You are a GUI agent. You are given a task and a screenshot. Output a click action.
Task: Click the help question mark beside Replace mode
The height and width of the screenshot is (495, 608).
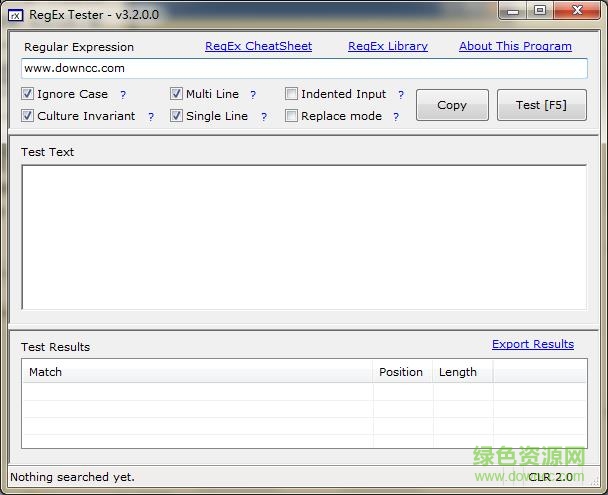(396, 117)
